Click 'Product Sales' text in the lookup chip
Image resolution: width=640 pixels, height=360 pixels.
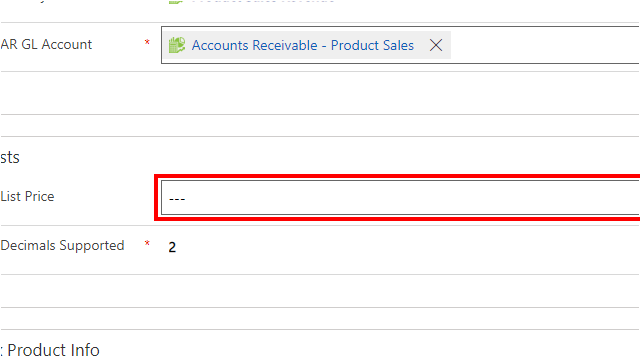coord(372,45)
